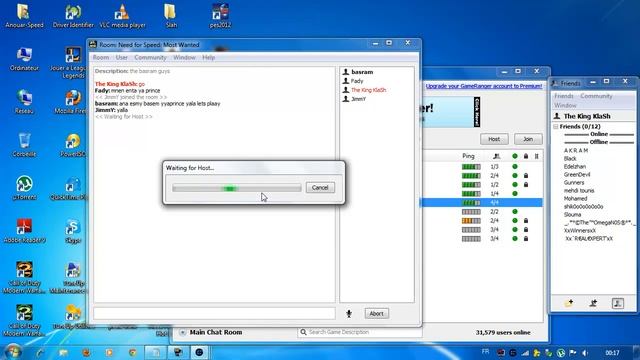Open Mozilla Firefox desktop shortcut
The height and width of the screenshot is (360, 640).
(73, 102)
